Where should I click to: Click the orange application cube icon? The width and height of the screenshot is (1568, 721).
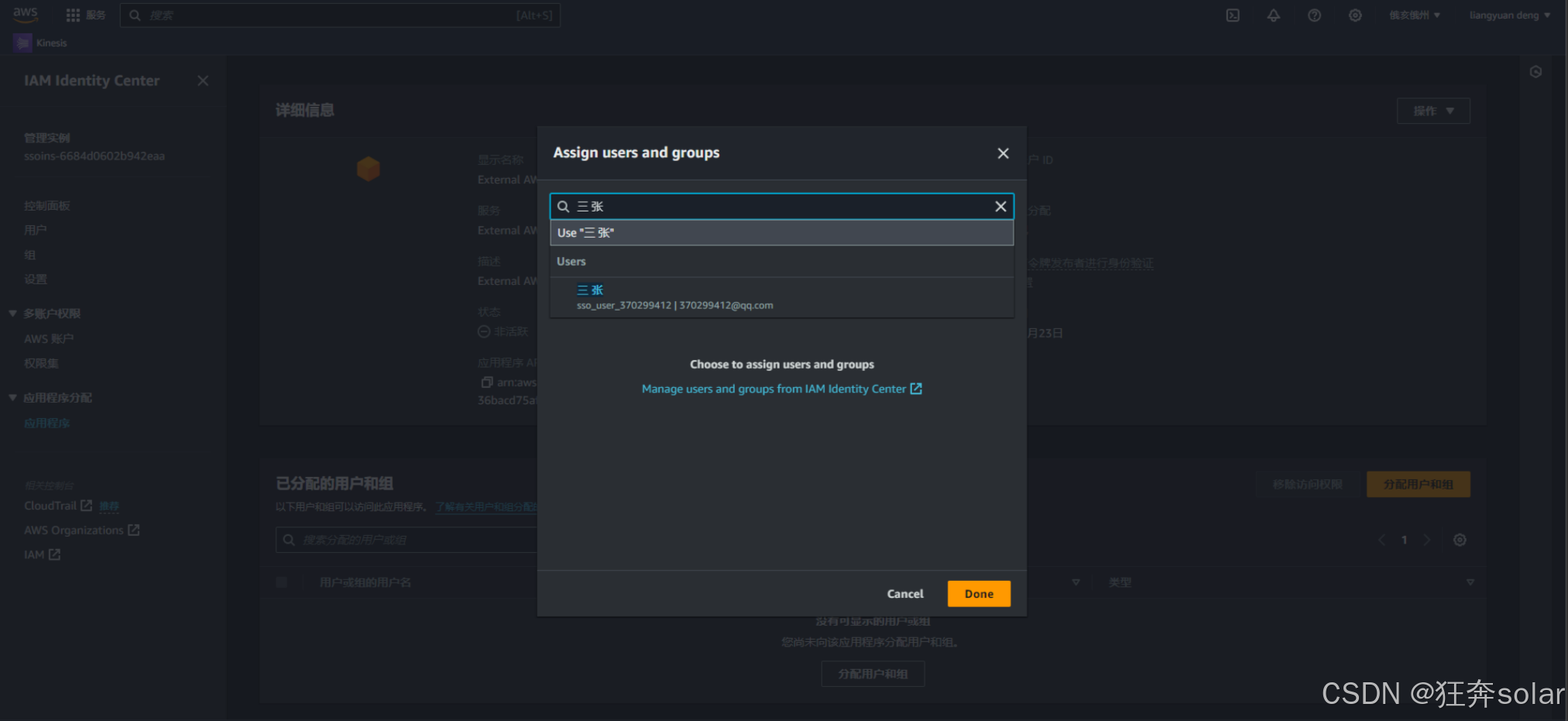(x=368, y=169)
